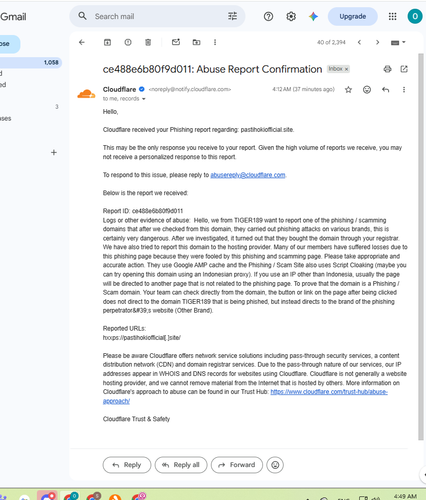The image size is (426, 500).
Task: Click the emoji reaction button beside Forward
Action: 275,465
